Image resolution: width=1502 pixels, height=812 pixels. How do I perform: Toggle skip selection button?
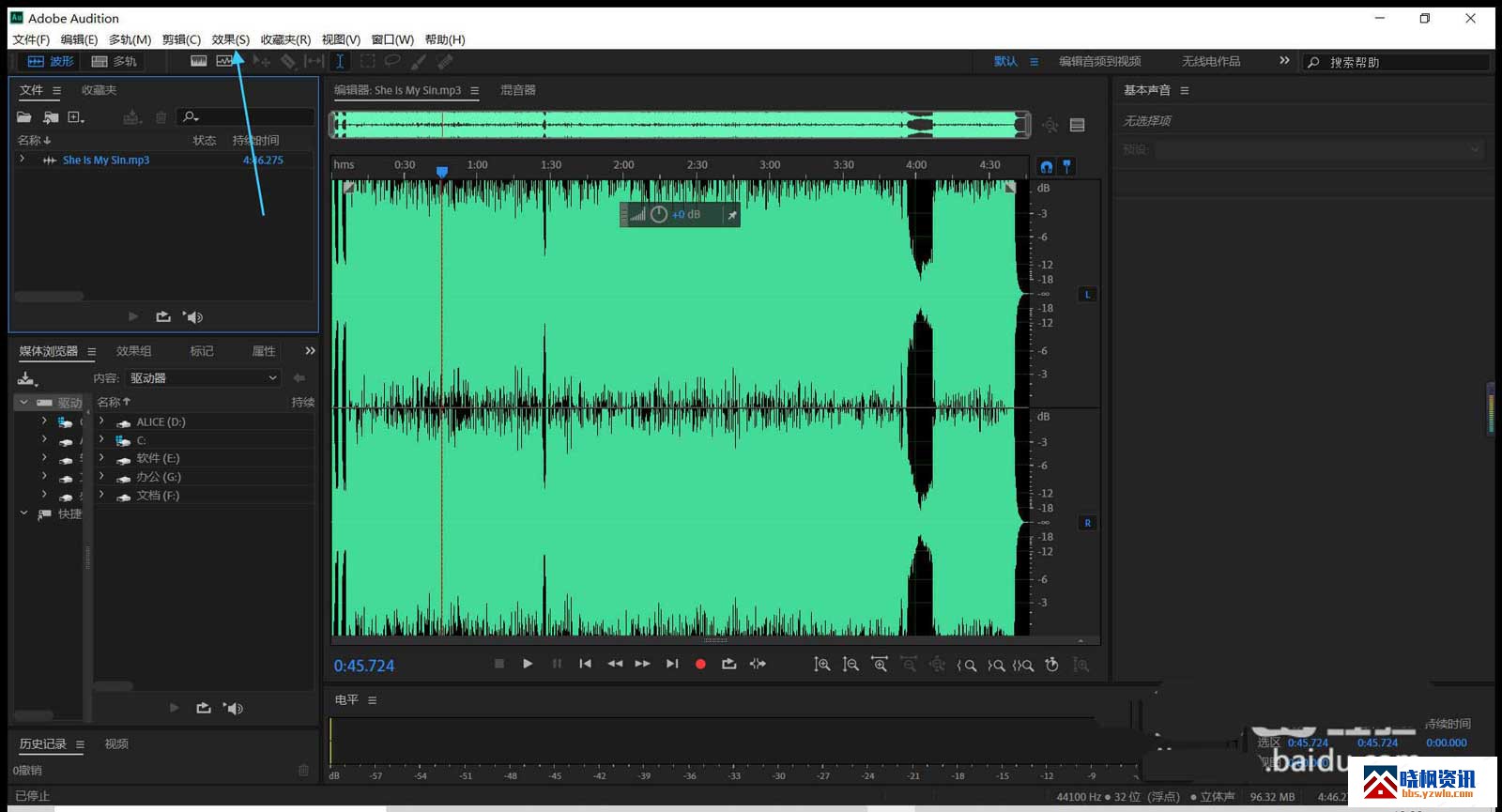pos(758,664)
